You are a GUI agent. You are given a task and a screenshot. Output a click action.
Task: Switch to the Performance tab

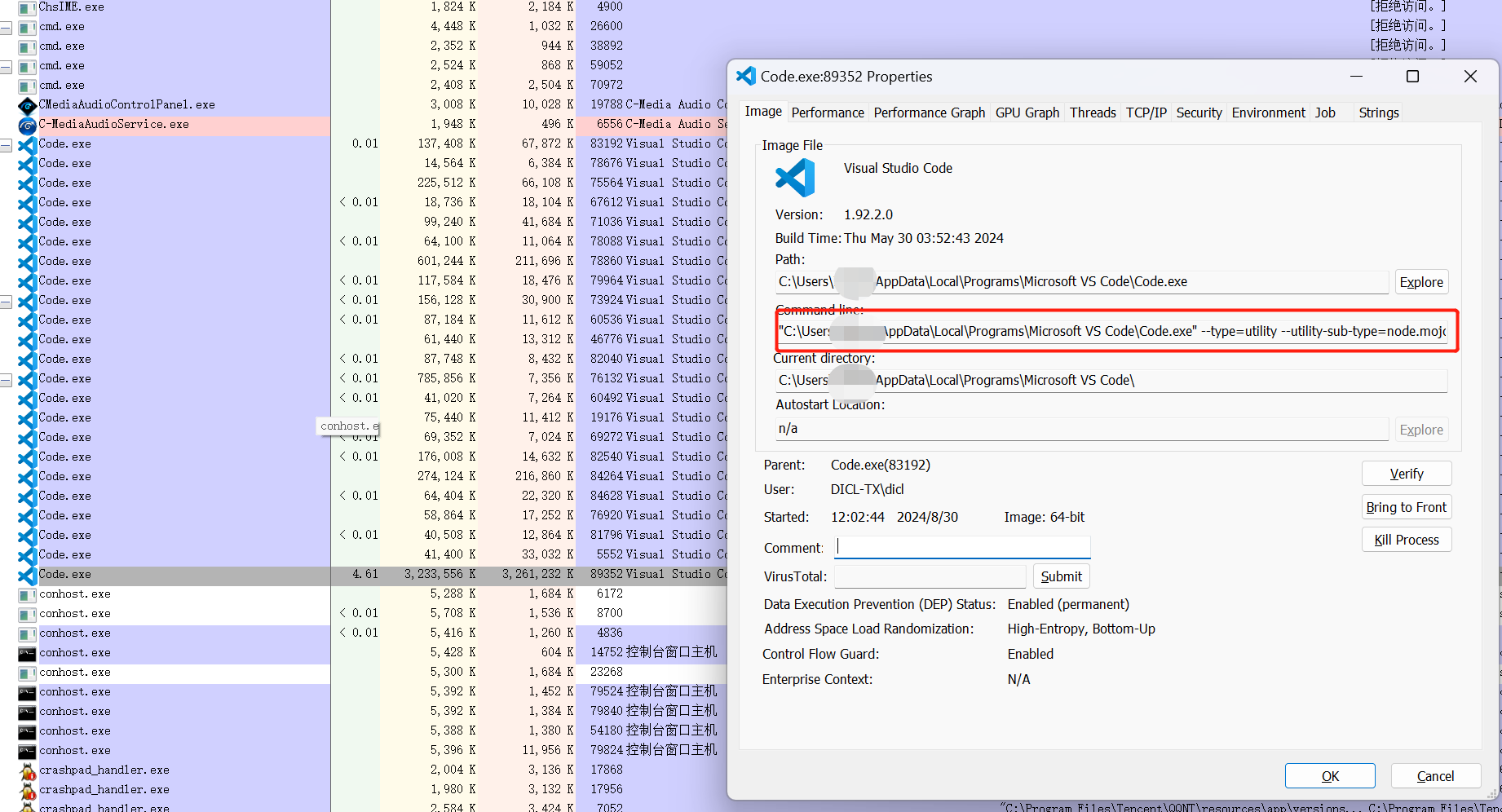click(828, 113)
